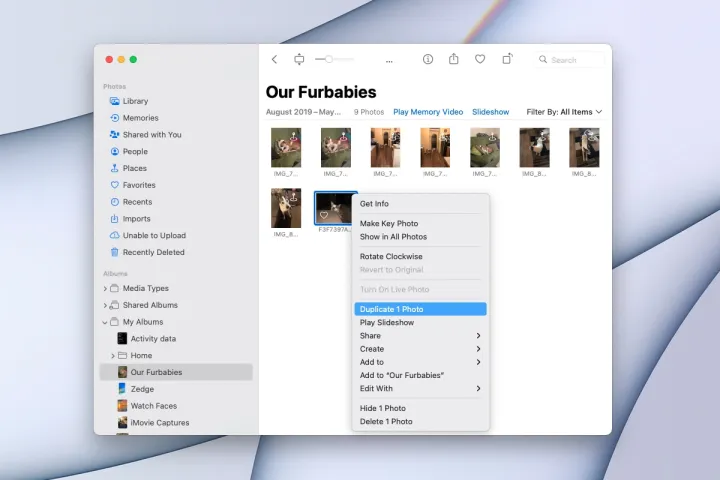Select the IMG_8 dog photo in second row
Screen dimensions: 720x480
point(286,208)
